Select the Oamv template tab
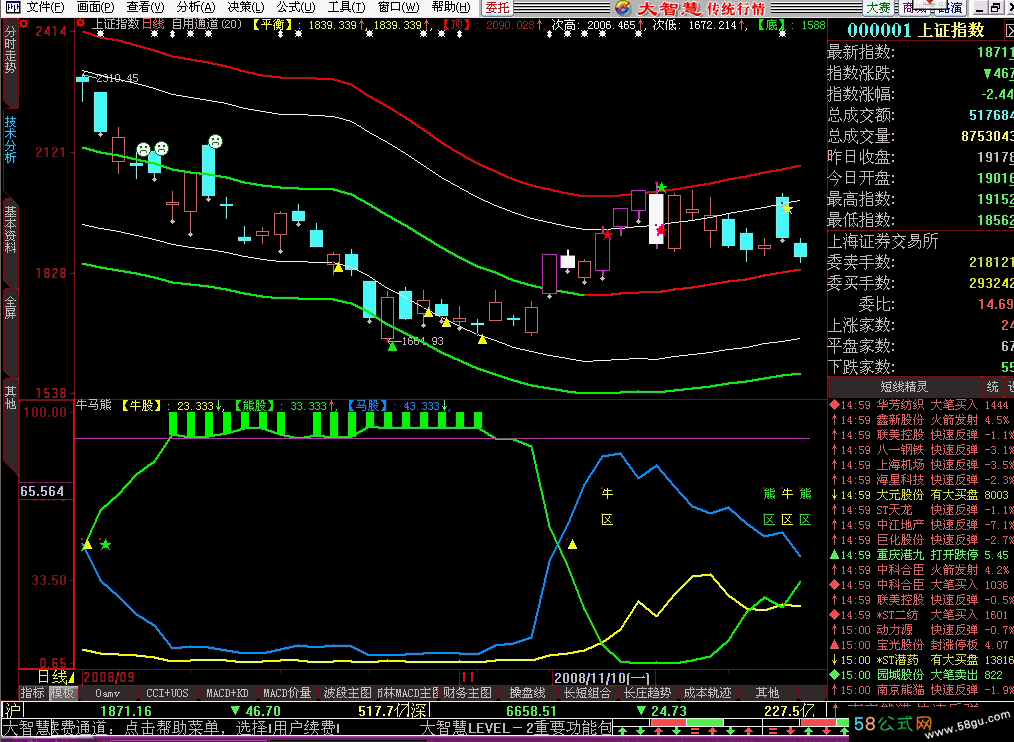The image size is (1014, 742). coord(107,693)
